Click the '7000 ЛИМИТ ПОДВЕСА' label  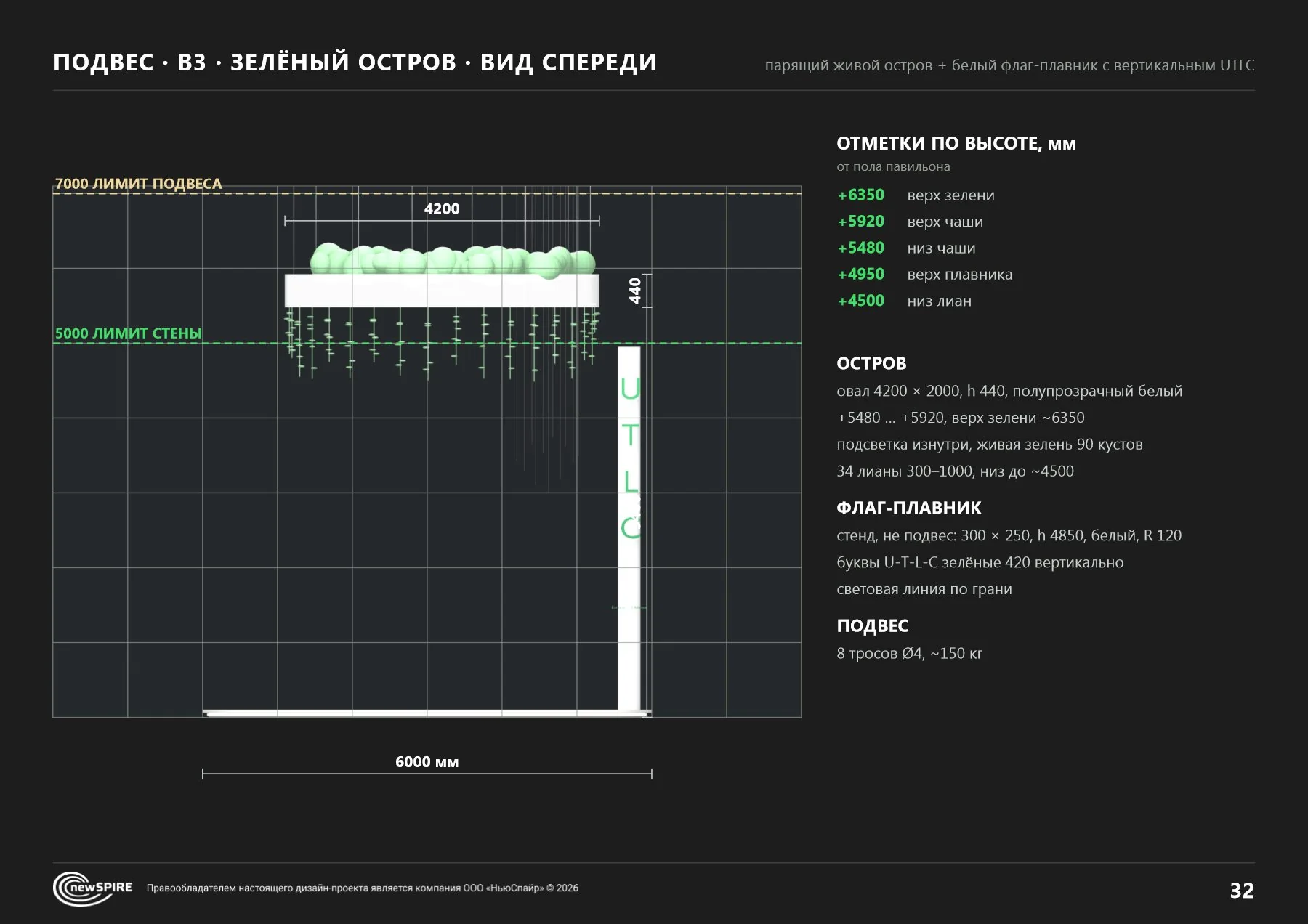pyautogui.click(x=138, y=184)
